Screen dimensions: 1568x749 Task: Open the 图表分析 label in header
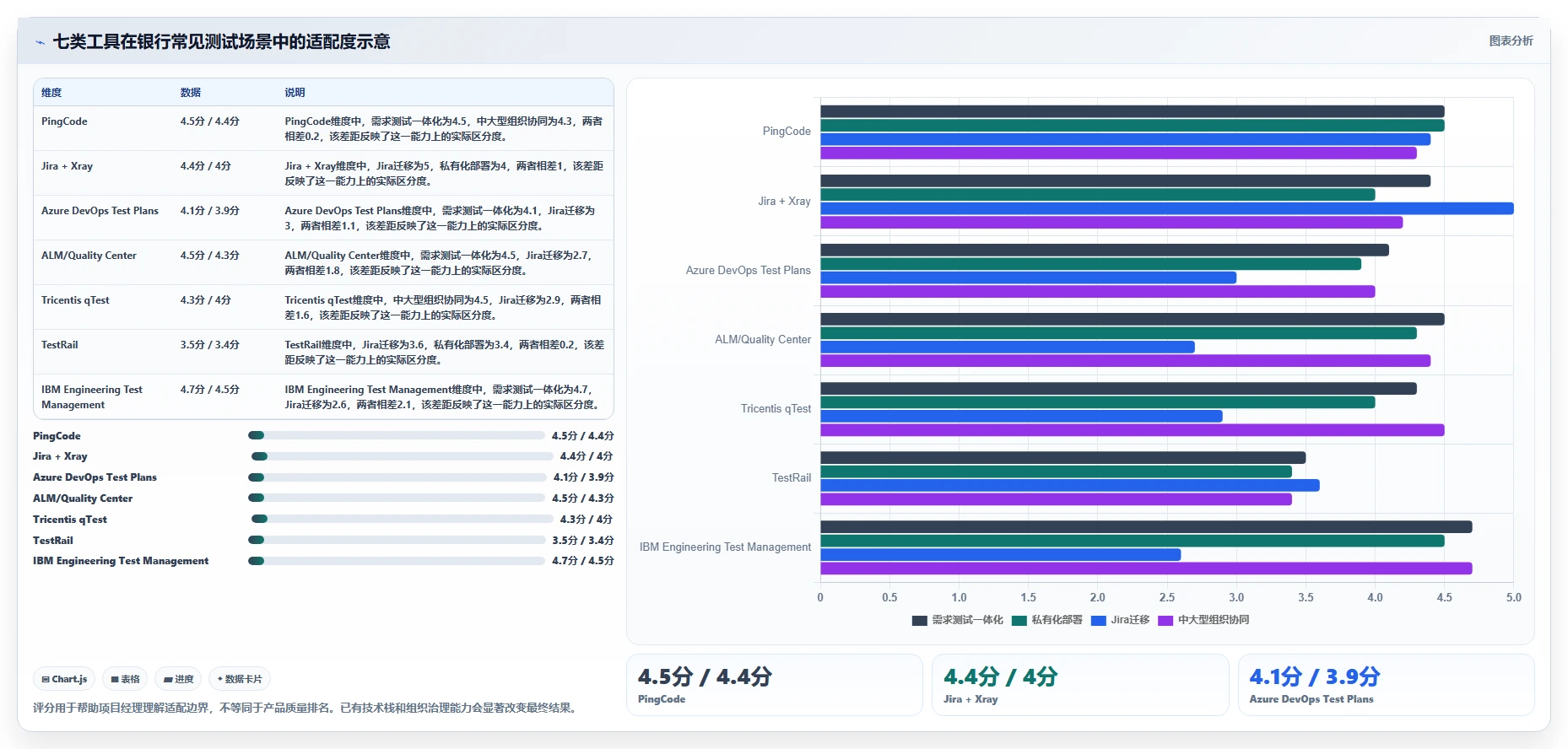pyautogui.click(x=1511, y=40)
